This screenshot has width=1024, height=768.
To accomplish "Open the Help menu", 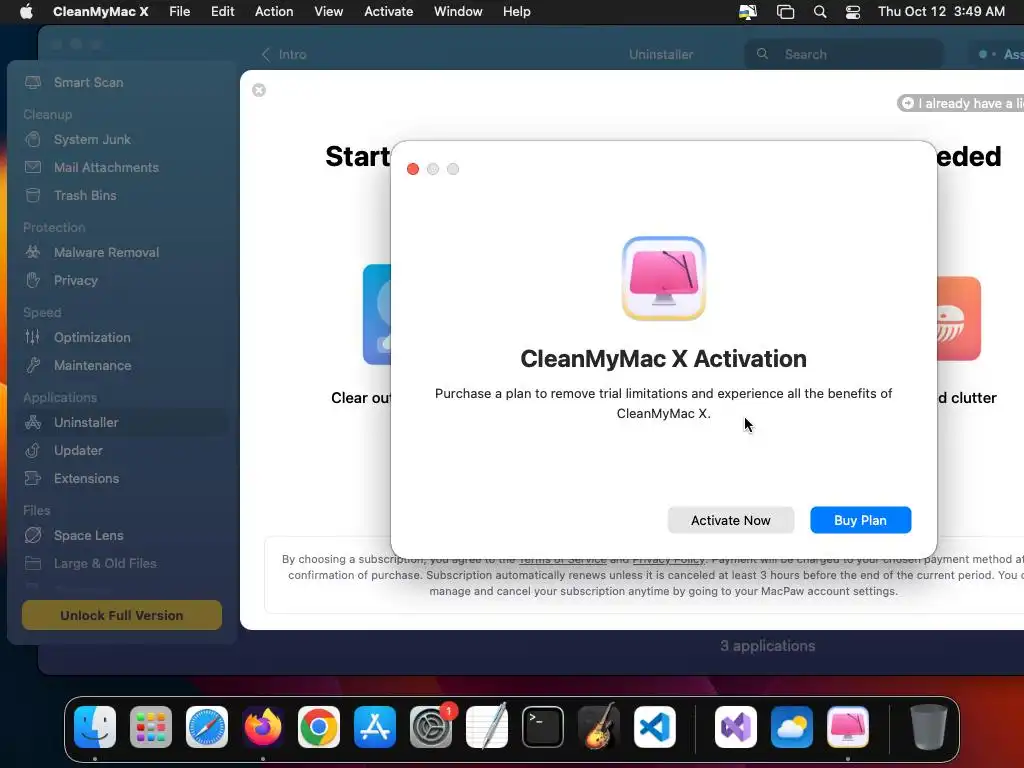I will tap(517, 12).
